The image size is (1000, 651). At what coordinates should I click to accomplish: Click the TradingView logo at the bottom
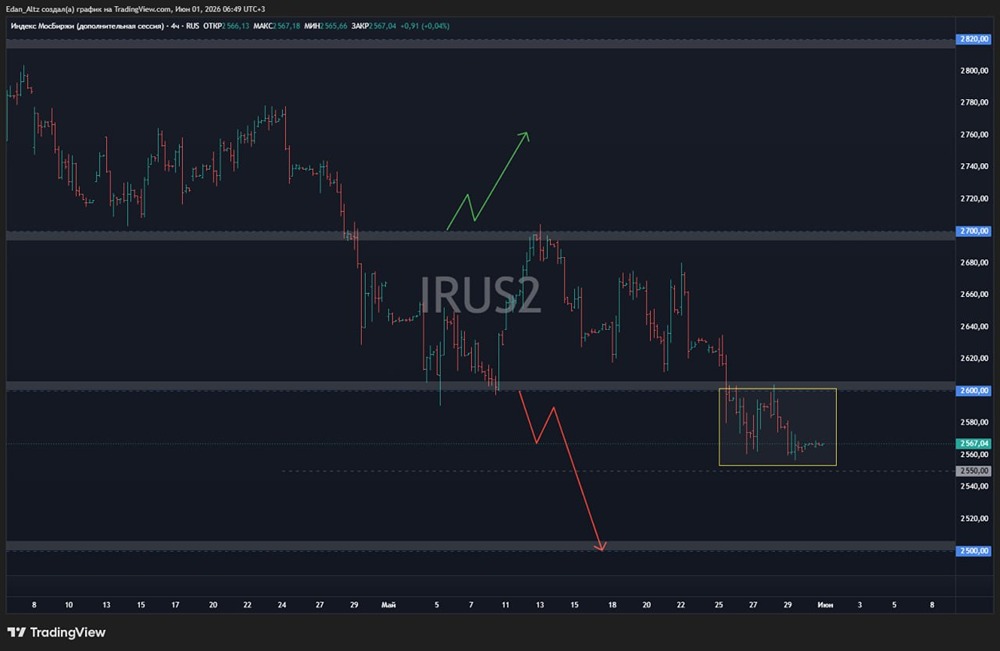pos(56,633)
